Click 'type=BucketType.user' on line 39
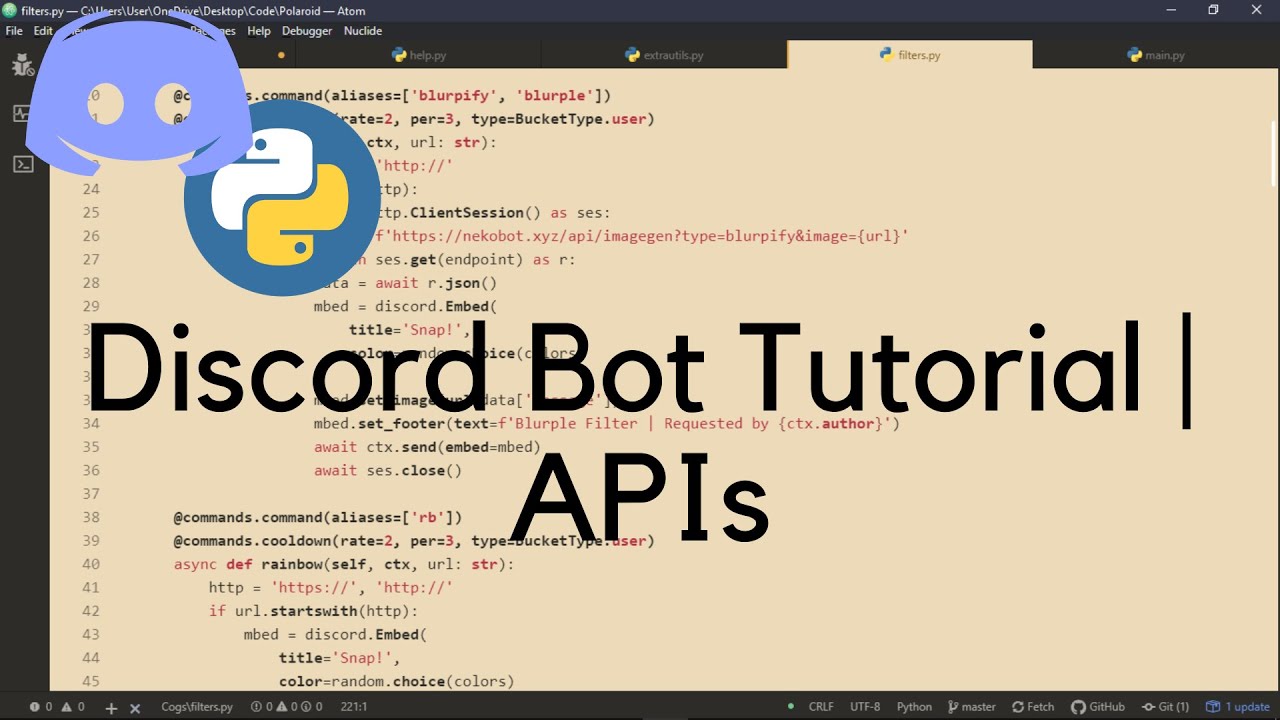The width and height of the screenshot is (1280, 720). (559, 541)
